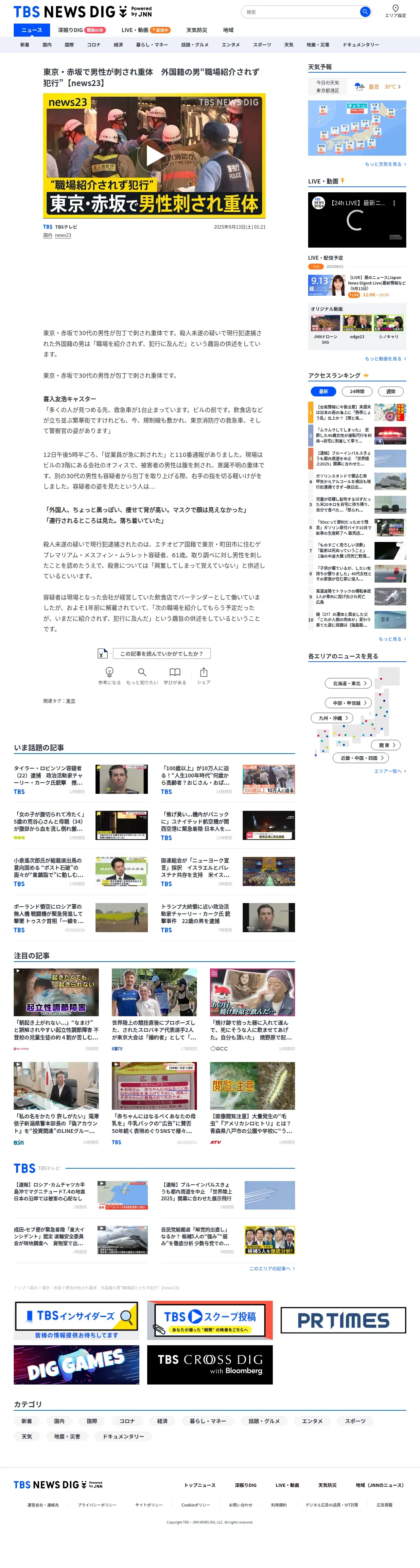420x1568 pixels.
Task: Open the live video three-dot menu
Action: (394, 203)
